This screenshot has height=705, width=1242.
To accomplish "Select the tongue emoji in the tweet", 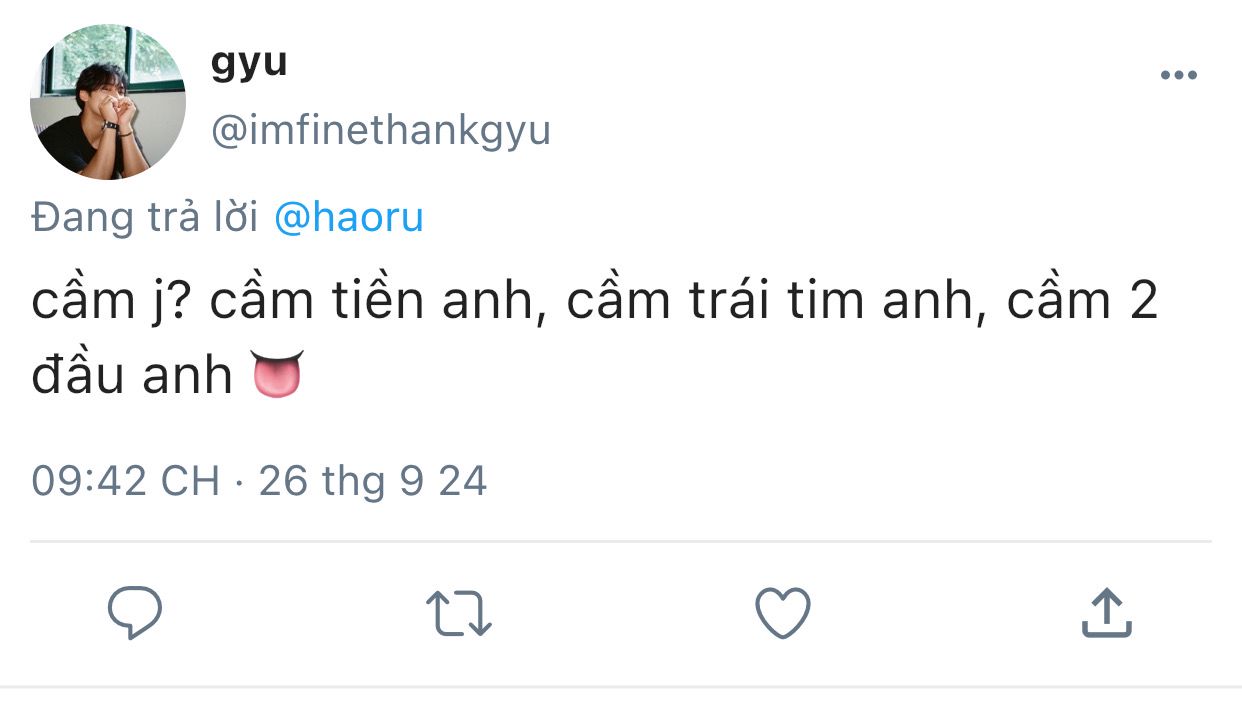I will (277, 375).
